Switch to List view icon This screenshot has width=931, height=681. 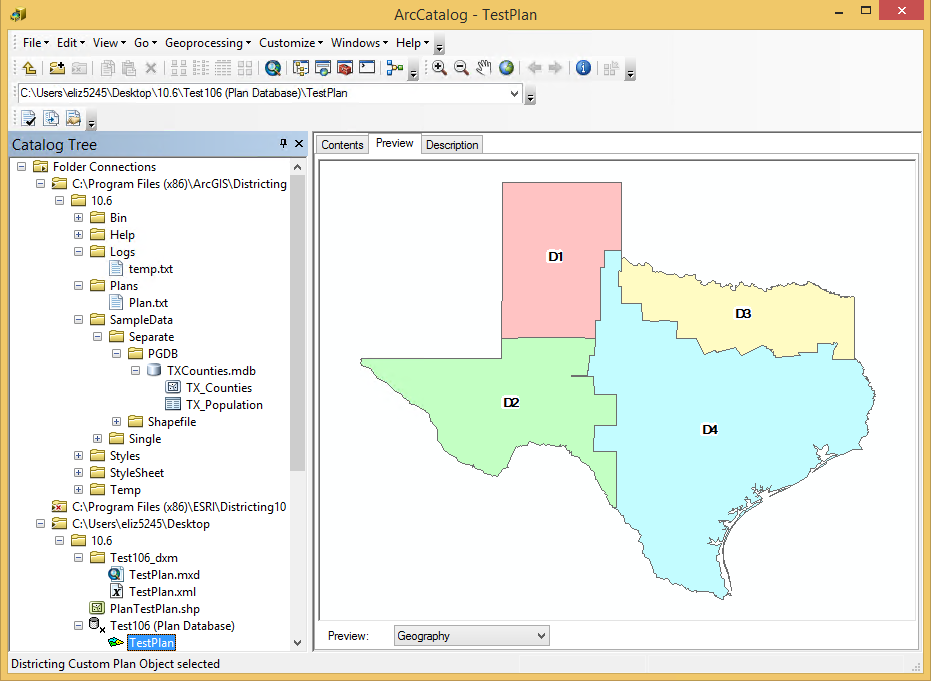click(x=201, y=68)
